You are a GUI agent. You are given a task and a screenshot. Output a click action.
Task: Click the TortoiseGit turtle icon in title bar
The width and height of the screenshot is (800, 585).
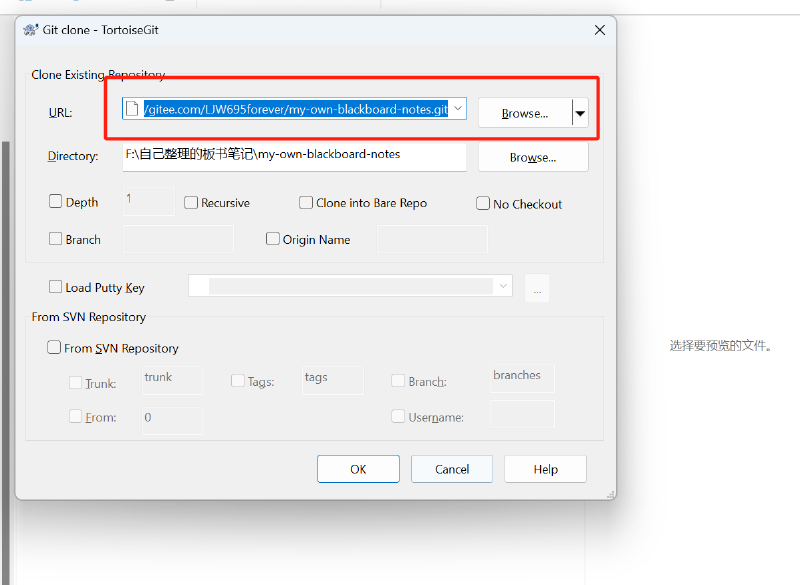(31, 30)
